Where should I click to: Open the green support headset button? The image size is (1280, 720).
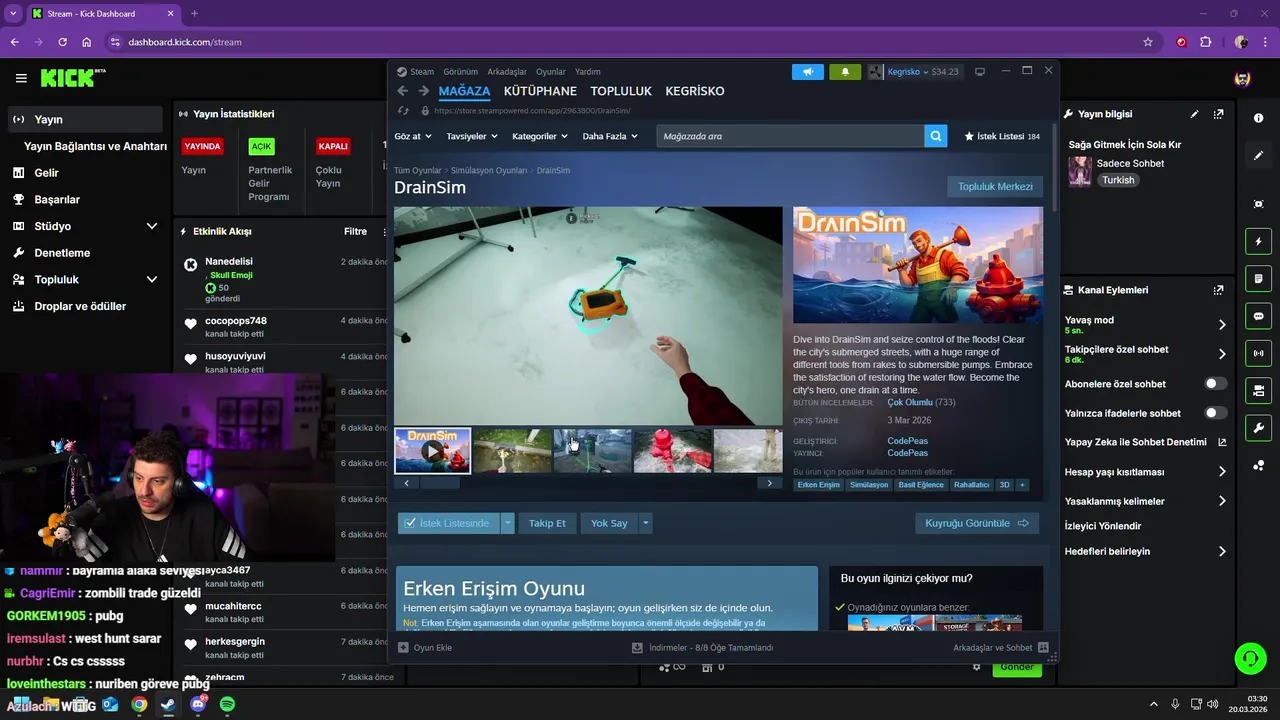pyautogui.click(x=1250, y=658)
